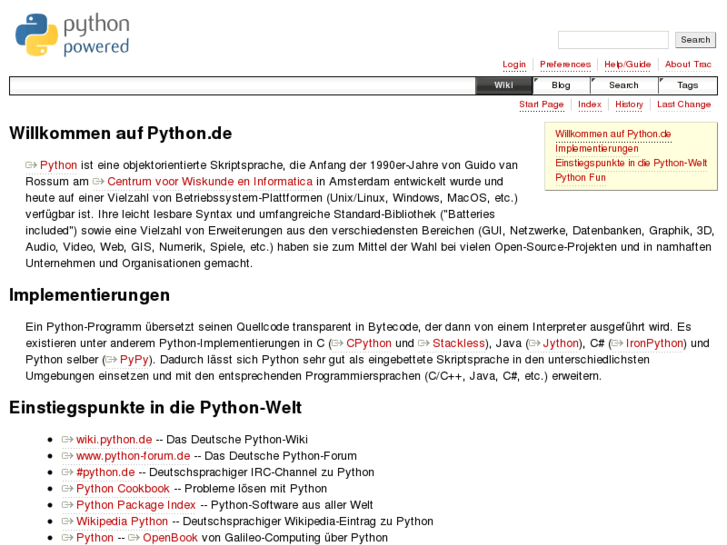This screenshot has height=545, width=727.
Task: Jump to Willkommen auf Python.de in contents box
Action: [x=613, y=134]
